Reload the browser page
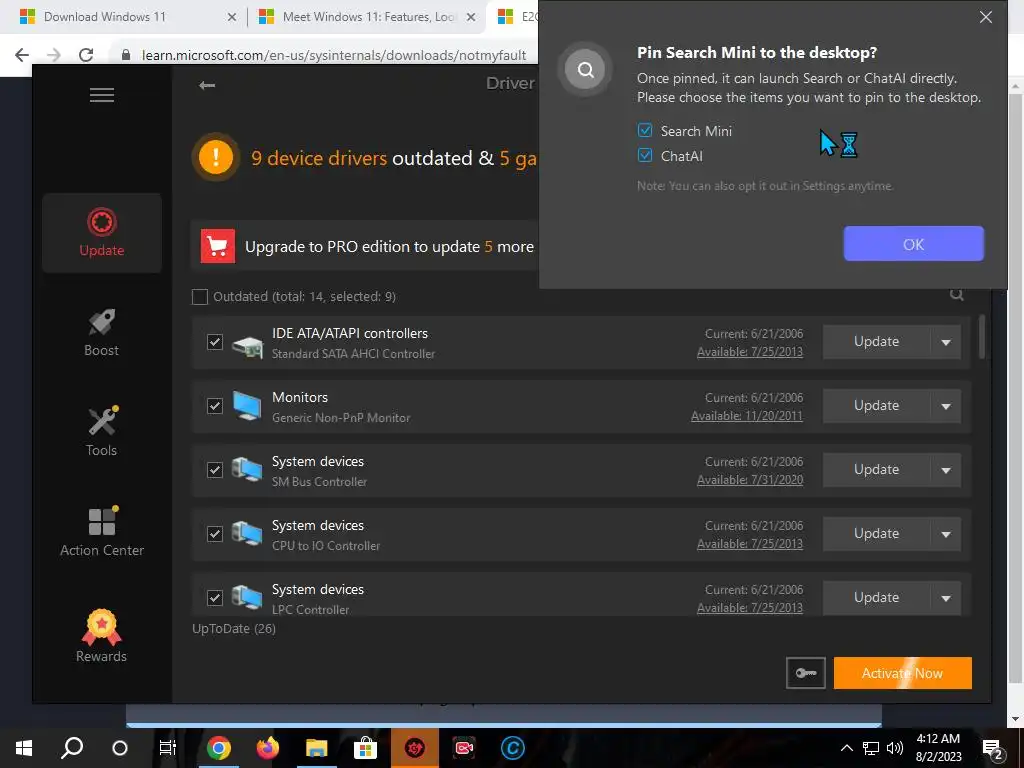The width and height of the screenshot is (1024, 768). pos(86,55)
